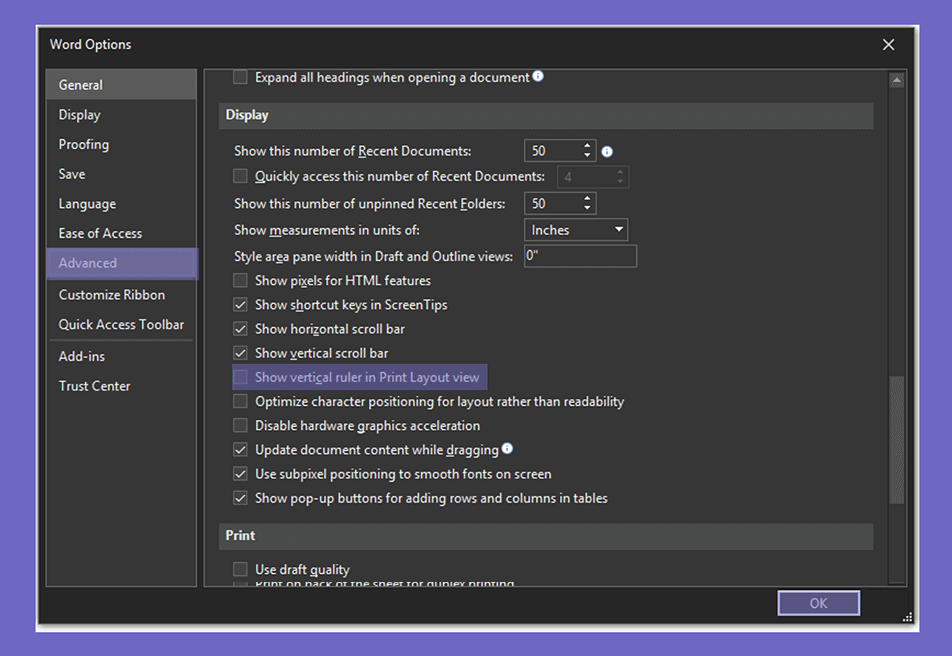The height and width of the screenshot is (656, 952).
Task: Click the vertical scrollbar thumb in options pane
Action: (897, 440)
